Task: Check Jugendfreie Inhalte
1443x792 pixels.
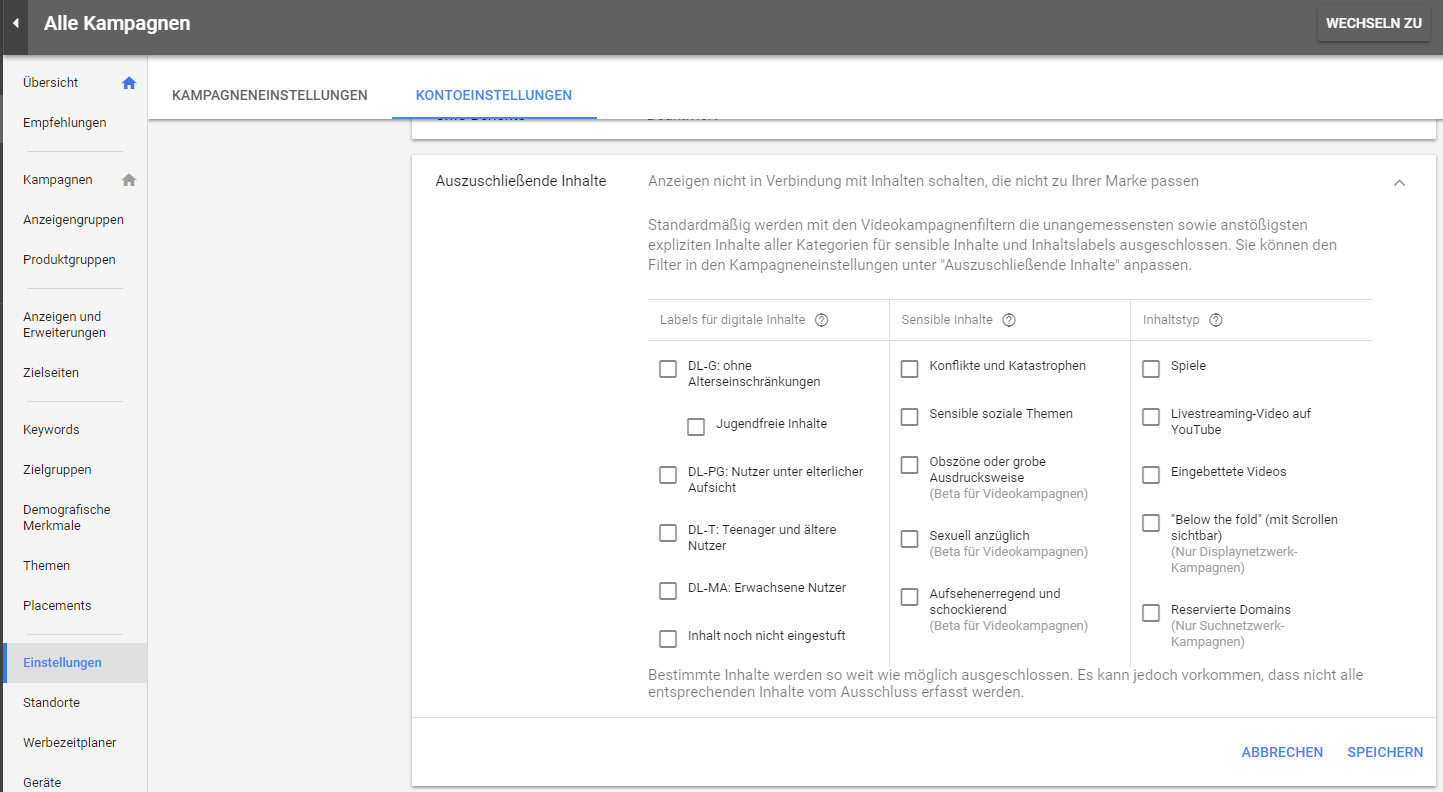Action: [x=696, y=427]
